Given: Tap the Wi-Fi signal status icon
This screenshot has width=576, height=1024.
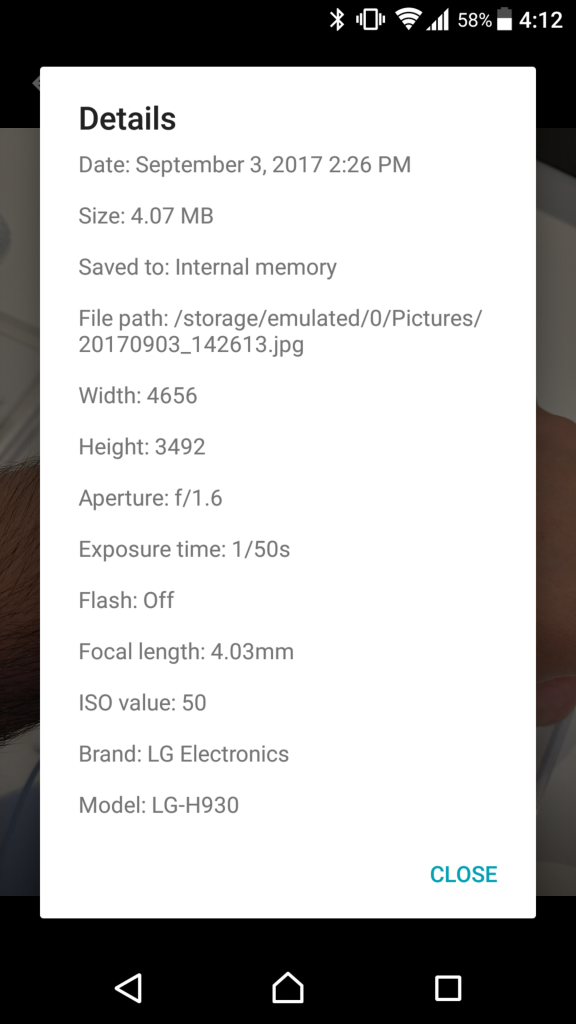Looking at the screenshot, I should [409, 20].
